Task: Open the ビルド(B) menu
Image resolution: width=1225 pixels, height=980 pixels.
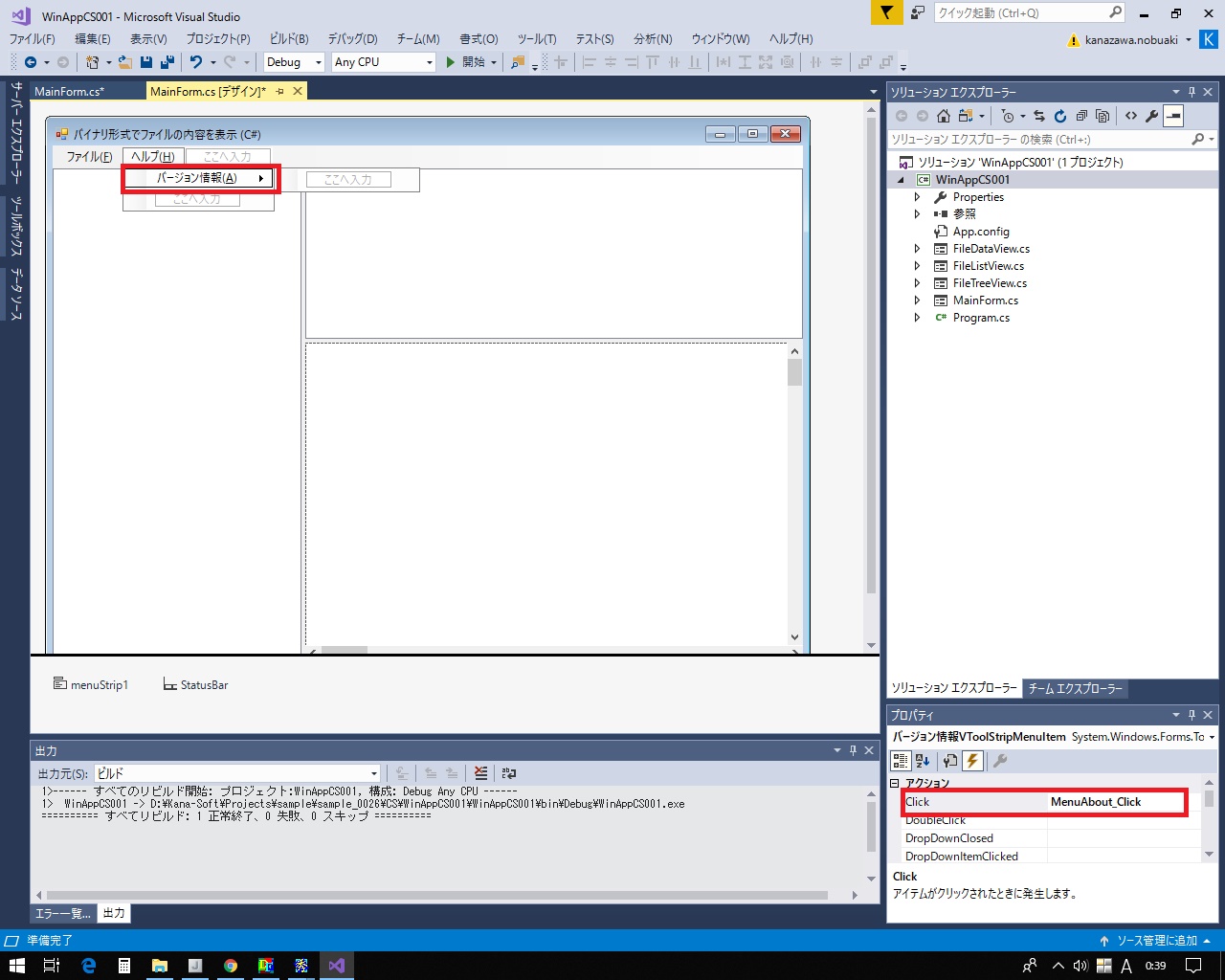Action: point(288,39)
